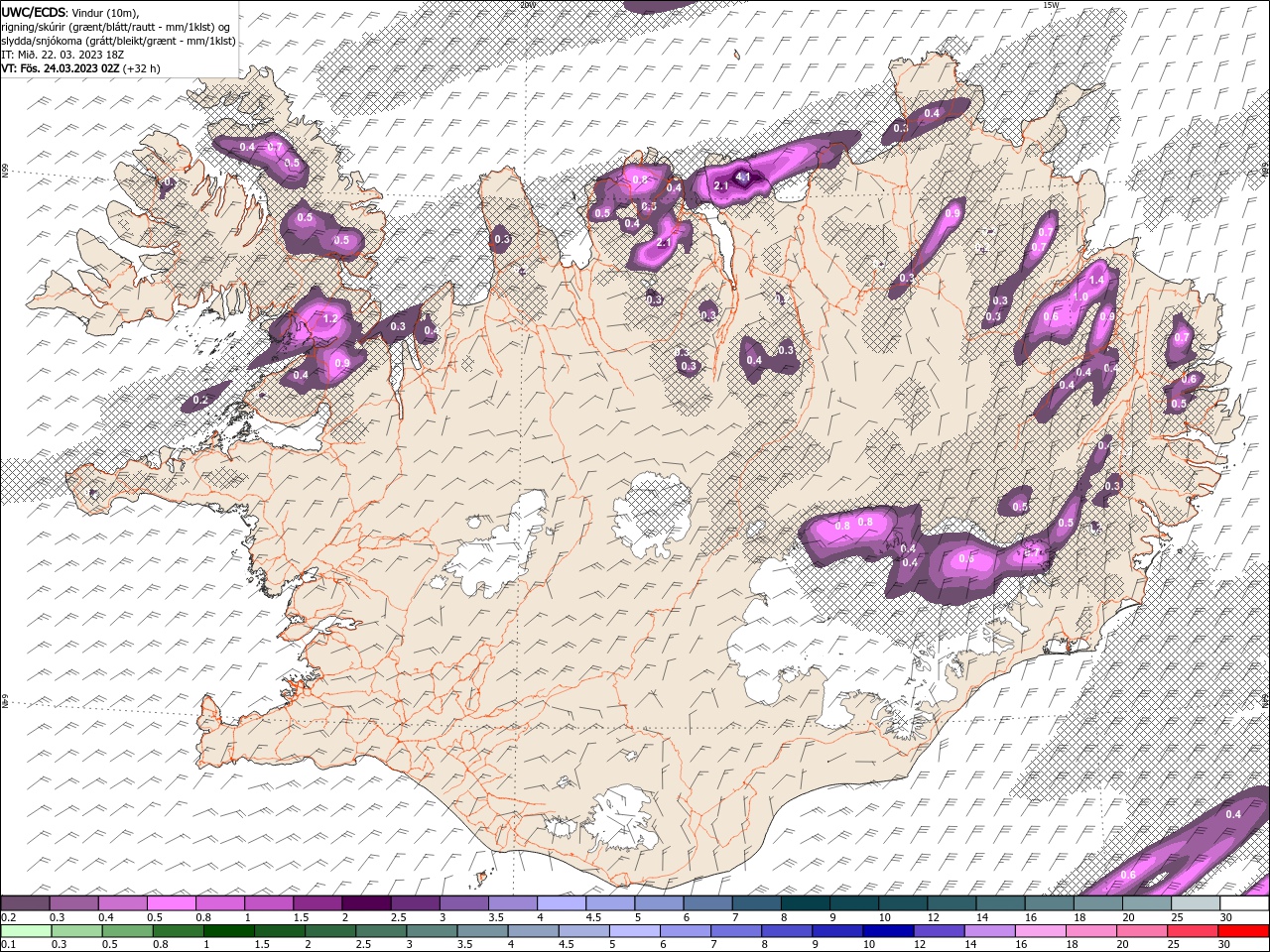
Task: Pick the crimson 25 swatch in bottom legend row
Action: click(1194, 930)
